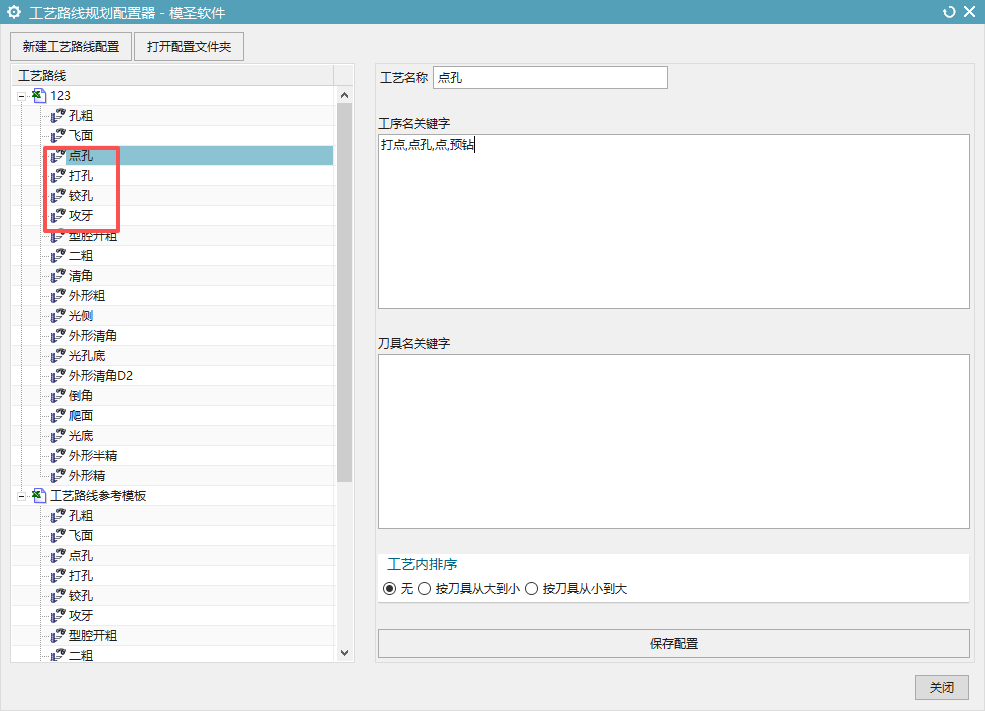
Task: Click the icon beside 点孔 in template group
Action: 58,556
